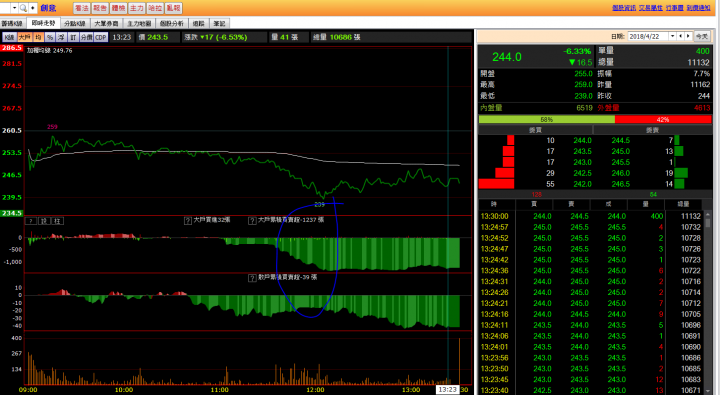Go to next date arrow

[x=688, y=36]
